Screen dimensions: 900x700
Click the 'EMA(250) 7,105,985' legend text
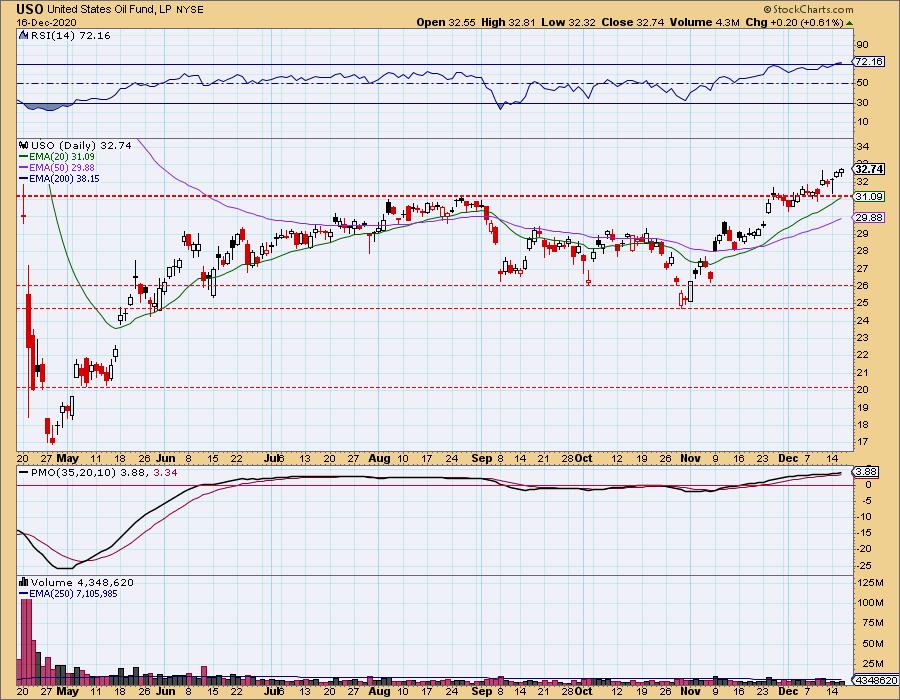[x=73, y=593]
